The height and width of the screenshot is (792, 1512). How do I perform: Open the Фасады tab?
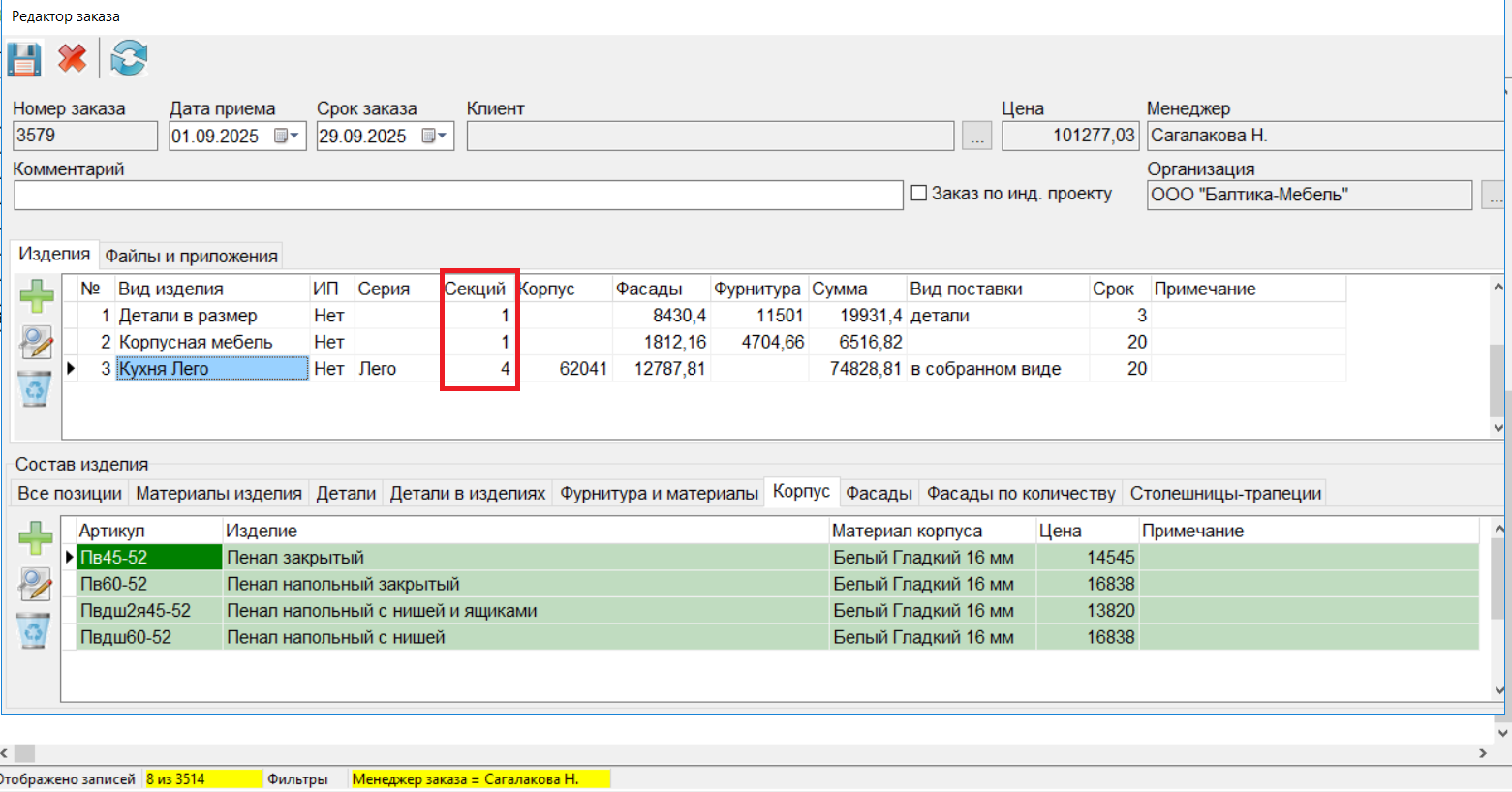click(879, 493)
